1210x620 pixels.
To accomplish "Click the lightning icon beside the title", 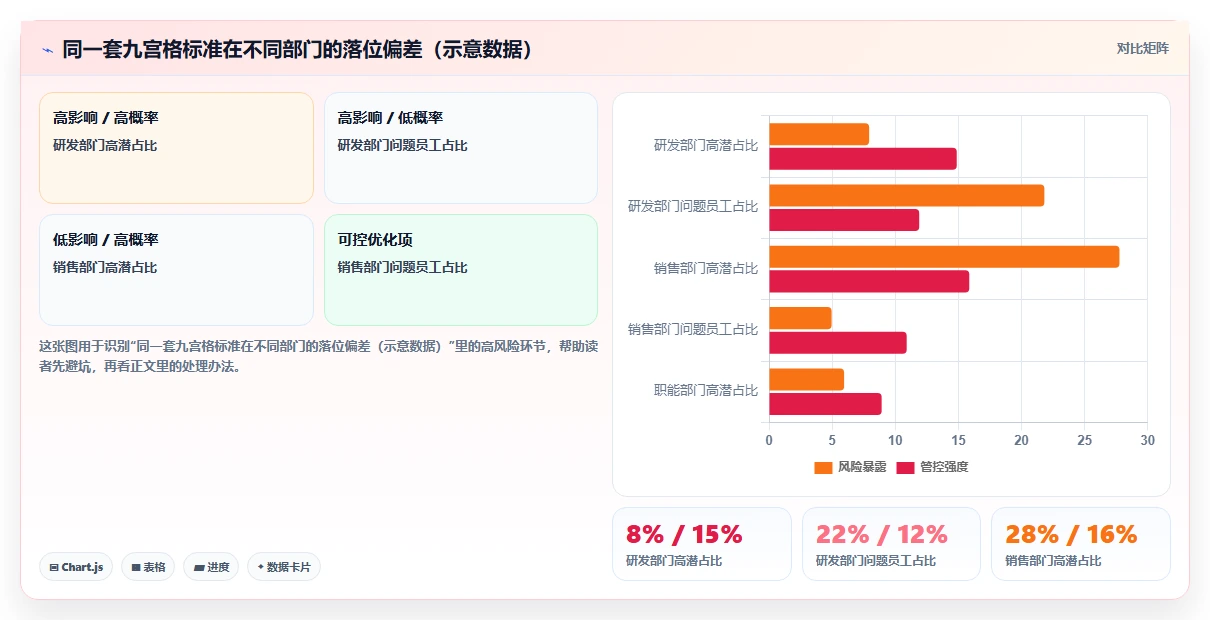I will tap(47, 50).
